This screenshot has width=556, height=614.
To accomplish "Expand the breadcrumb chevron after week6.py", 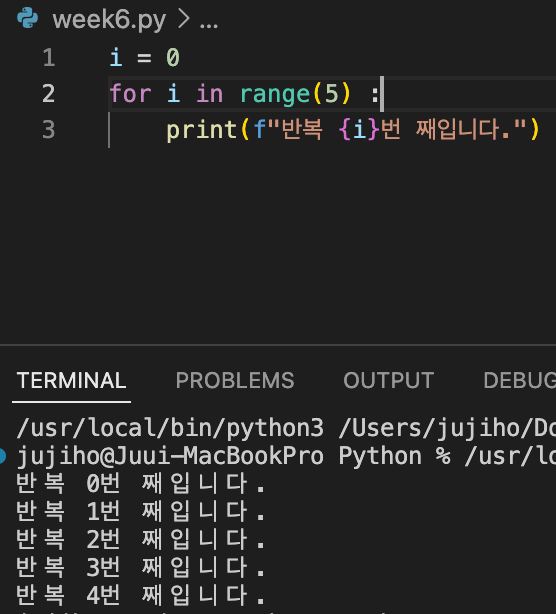I will (x=184, y=19).
